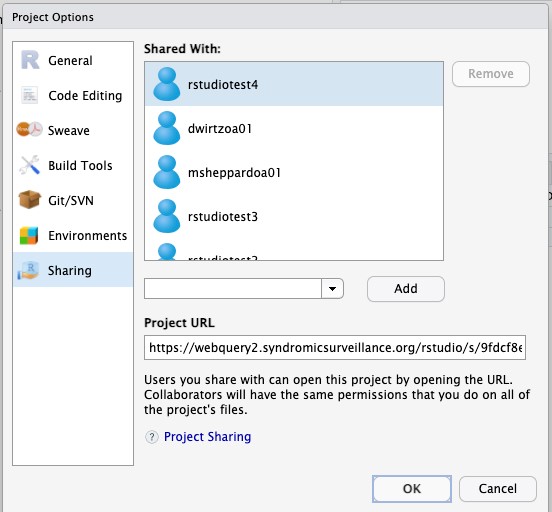Click the username input field

(233, 289)
